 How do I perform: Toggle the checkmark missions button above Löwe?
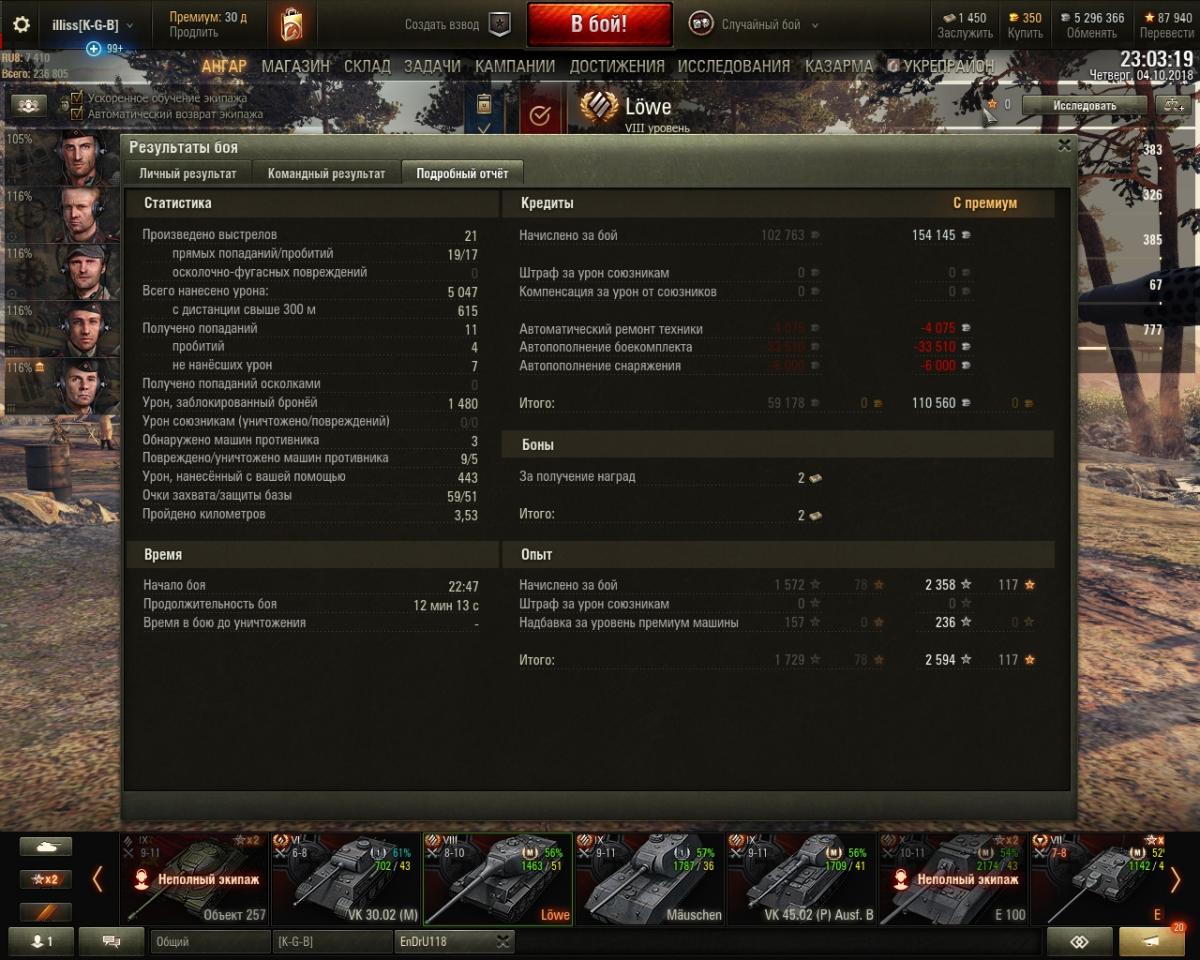coord(540,115)
